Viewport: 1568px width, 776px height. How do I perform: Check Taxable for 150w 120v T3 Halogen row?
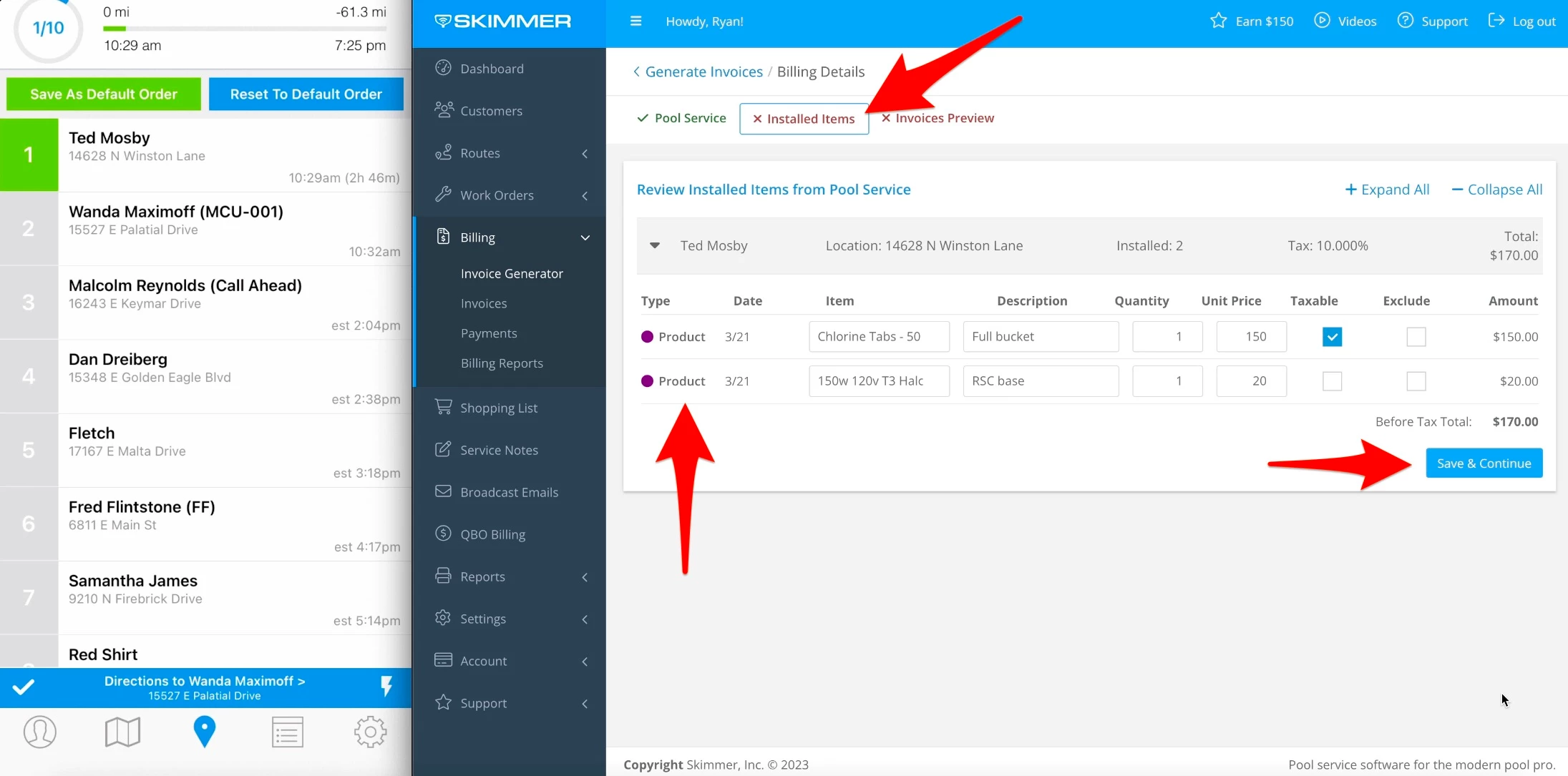1332,381
